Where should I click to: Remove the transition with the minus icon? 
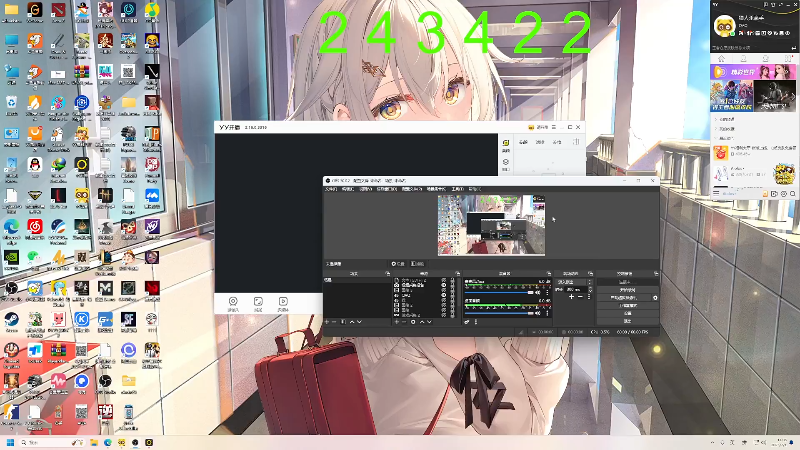pyautogui.click(x=580, y=296)
